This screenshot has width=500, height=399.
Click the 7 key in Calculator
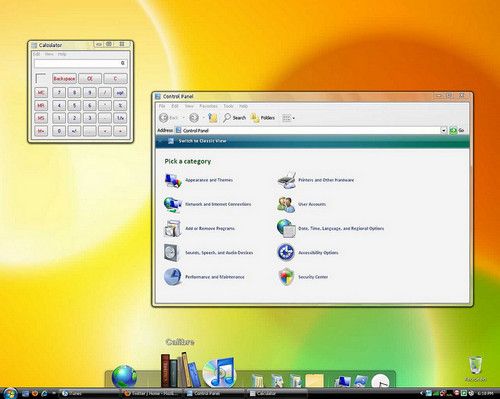coord(59,92)
